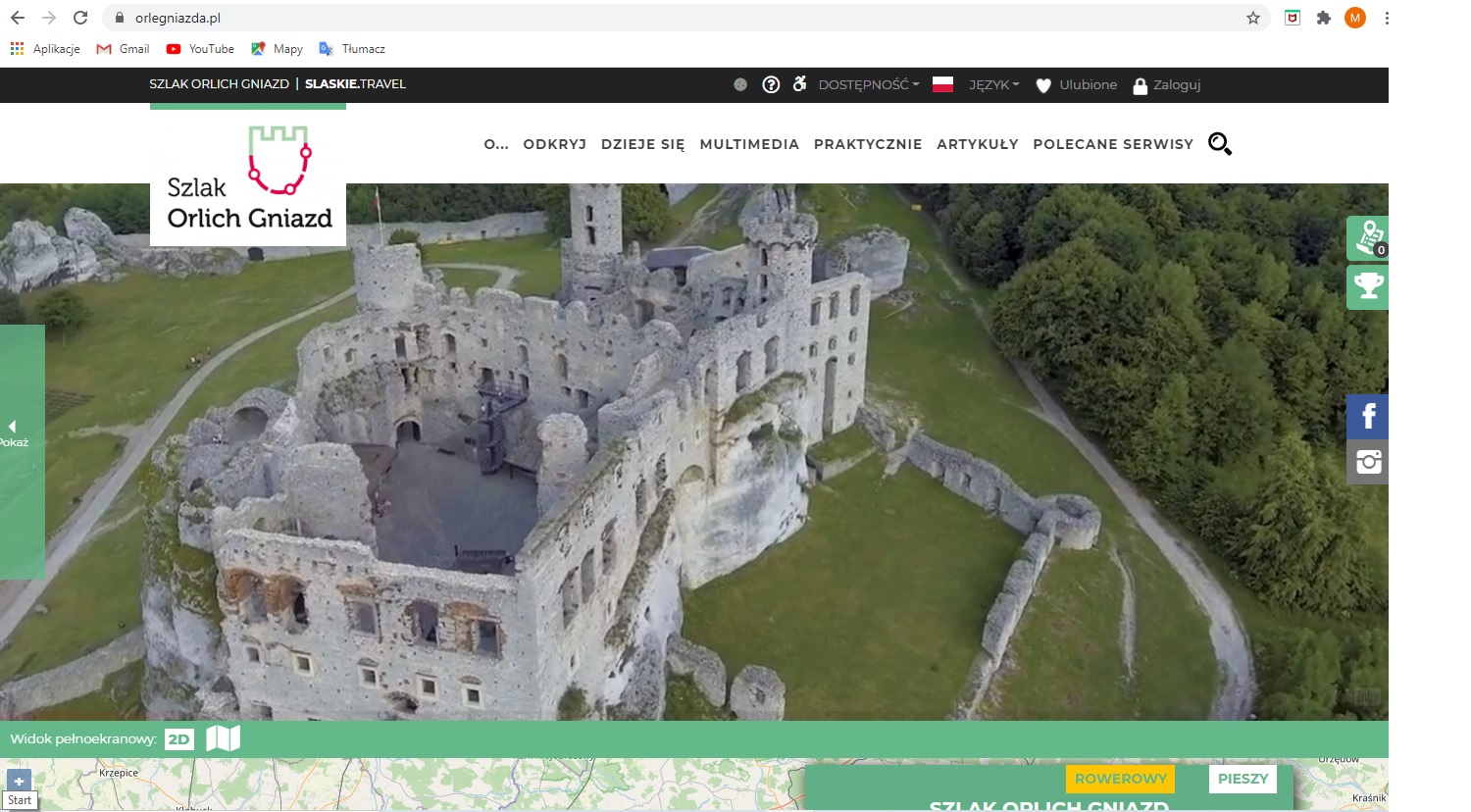This screenshot has width=1471, height=812.
Task: Click the fullscreen map view icon
Action: point(223,738)
